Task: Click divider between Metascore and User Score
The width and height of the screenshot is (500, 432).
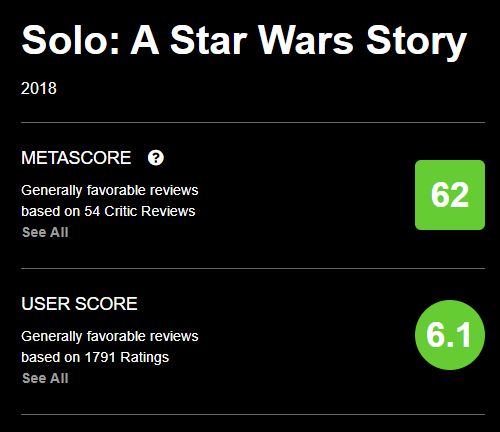Action: click(253, 268)
